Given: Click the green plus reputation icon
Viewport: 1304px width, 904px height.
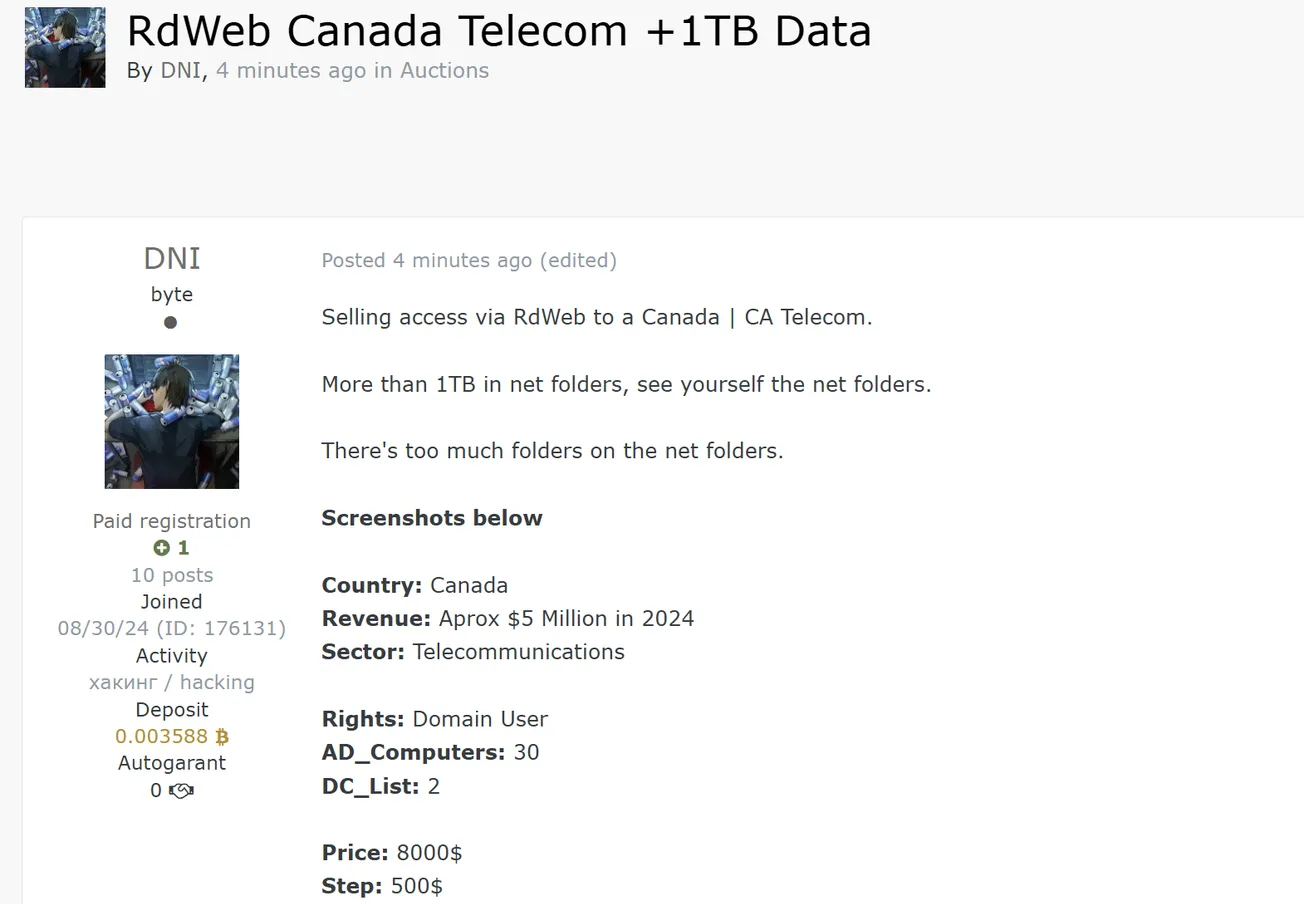Looking at the screenshot, I should 161,548.
